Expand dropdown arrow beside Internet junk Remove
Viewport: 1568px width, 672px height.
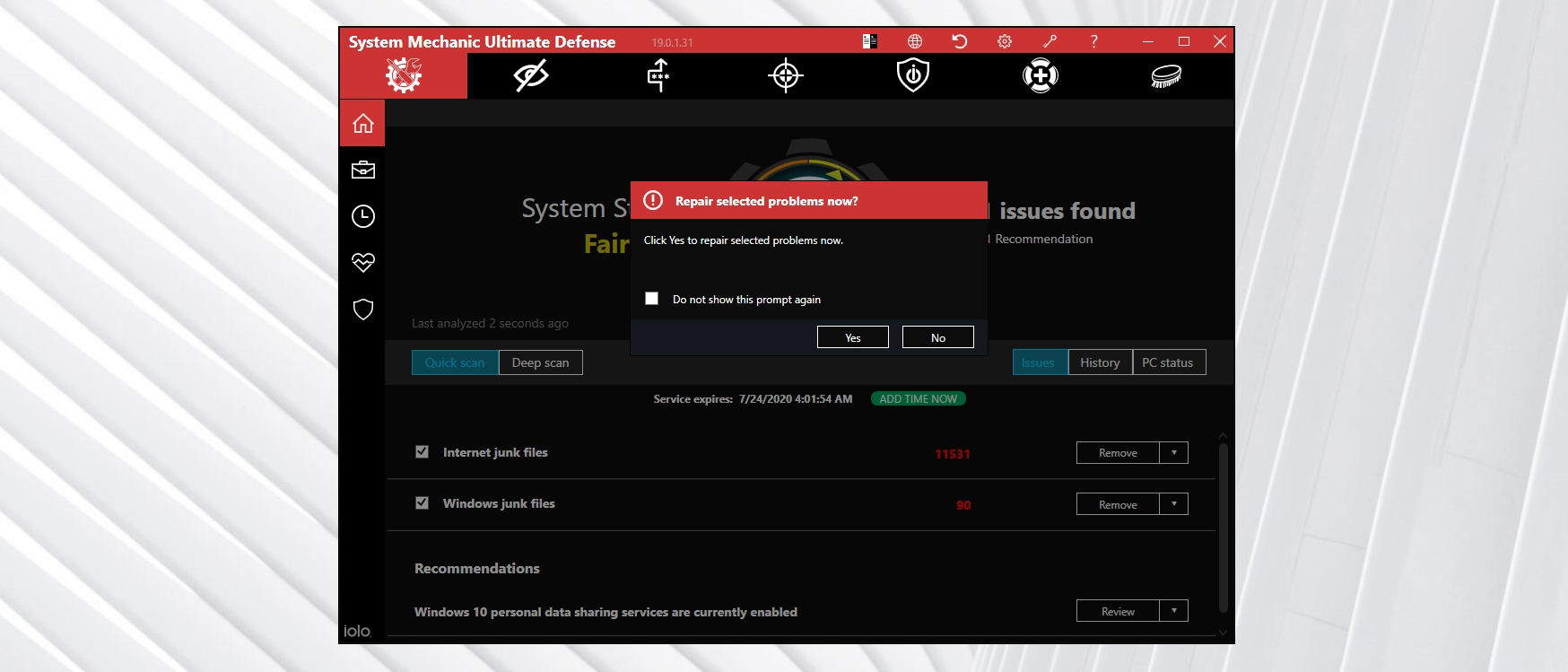point(1173,453)
